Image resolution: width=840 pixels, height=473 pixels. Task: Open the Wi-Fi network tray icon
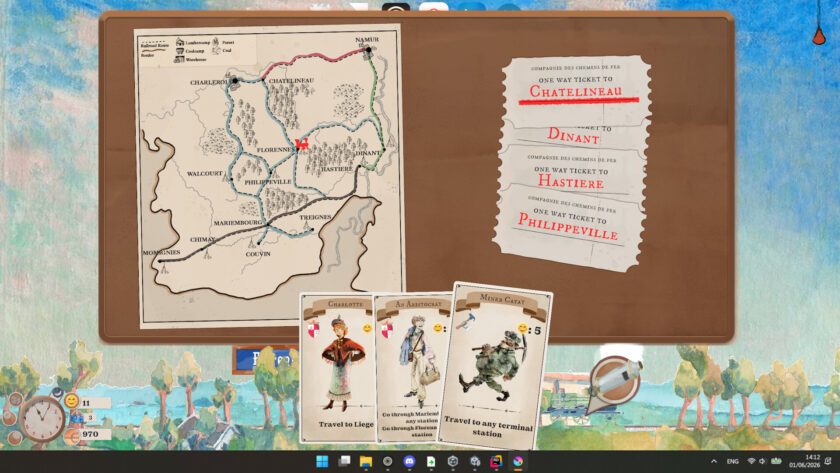751,461
